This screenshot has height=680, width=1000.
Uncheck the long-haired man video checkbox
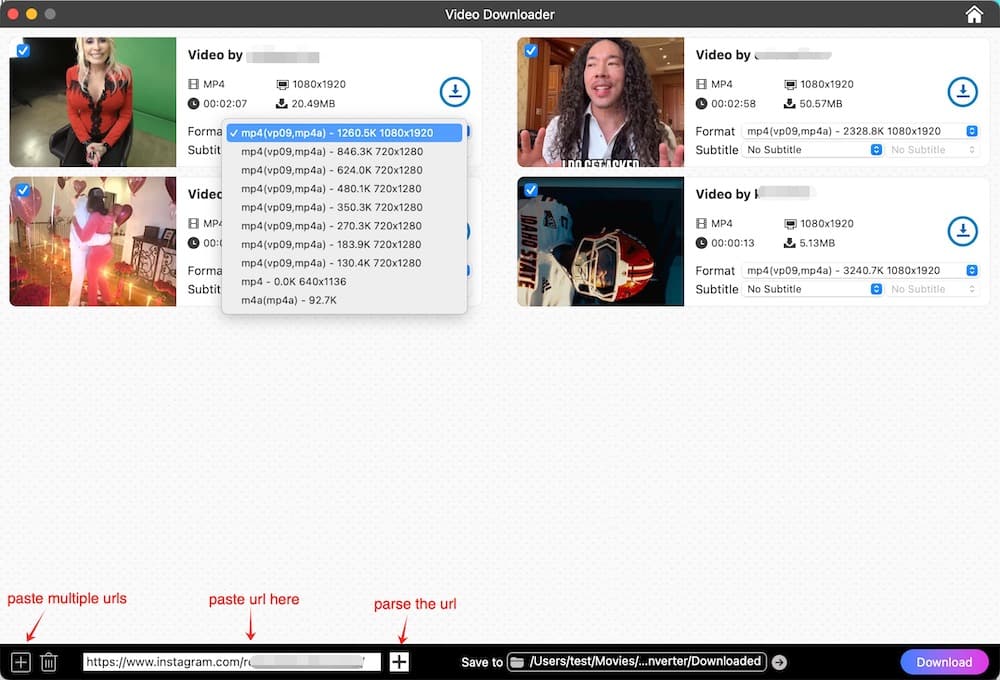click(x=531, y=50)
